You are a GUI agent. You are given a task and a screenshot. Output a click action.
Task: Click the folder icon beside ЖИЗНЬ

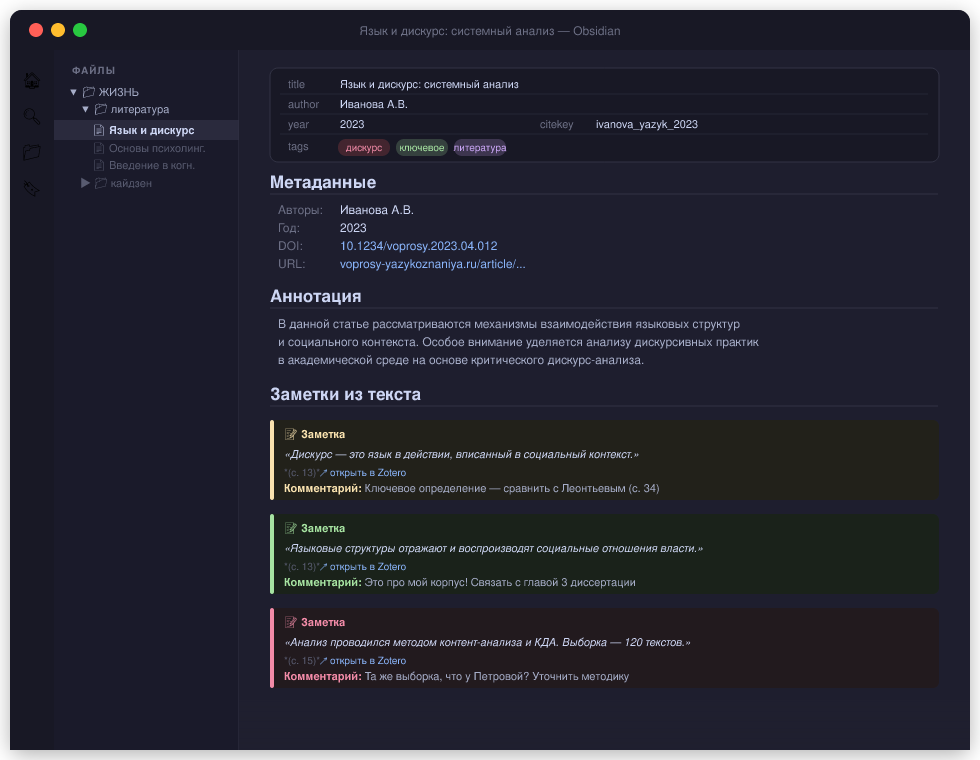tap(89, 92)
